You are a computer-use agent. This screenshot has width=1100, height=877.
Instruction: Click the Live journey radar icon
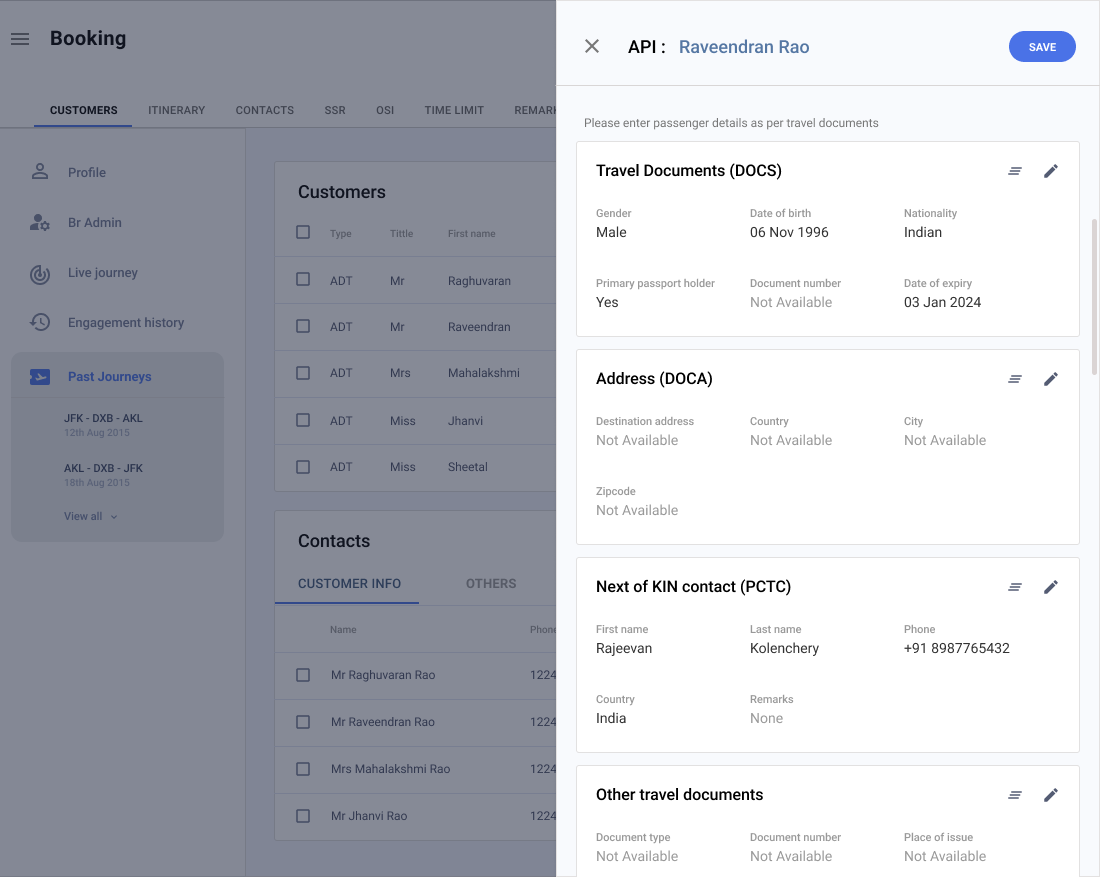click(40, 274)
